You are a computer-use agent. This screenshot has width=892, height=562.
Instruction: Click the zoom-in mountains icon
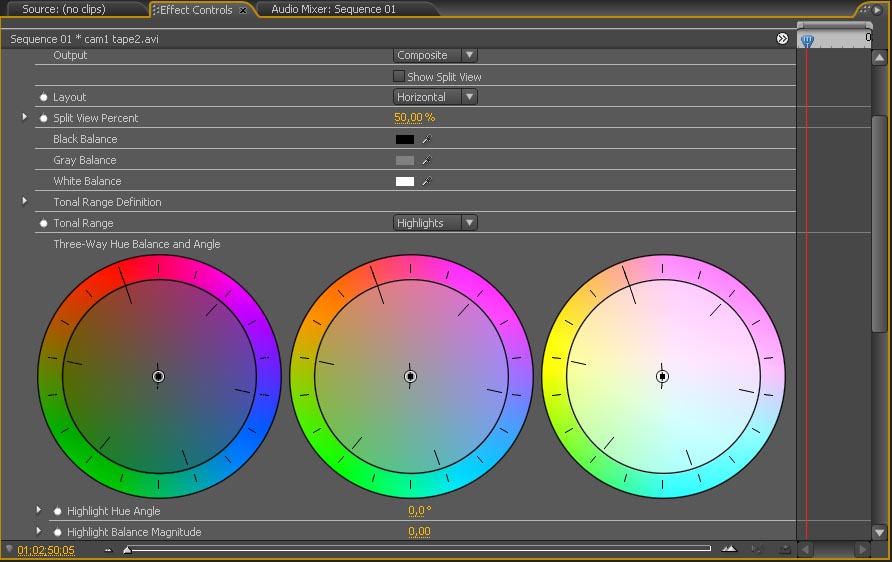729,549
